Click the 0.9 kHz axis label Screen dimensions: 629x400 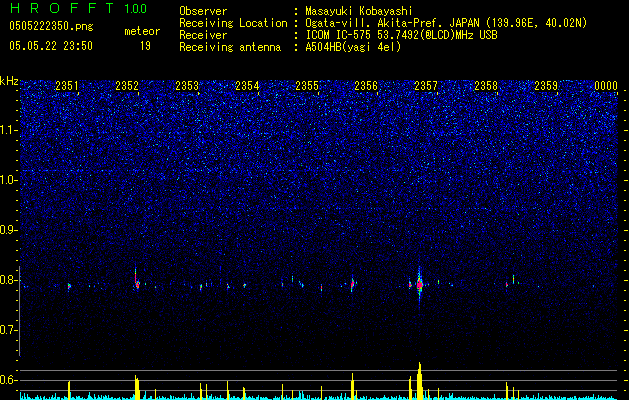9,230
